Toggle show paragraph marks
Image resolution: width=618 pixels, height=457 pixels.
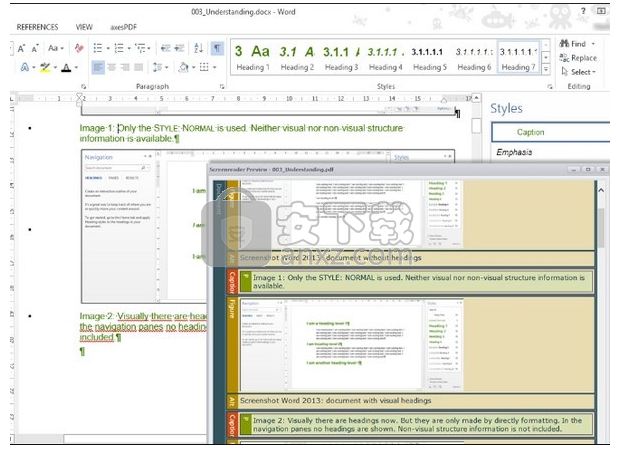[217, 48]
